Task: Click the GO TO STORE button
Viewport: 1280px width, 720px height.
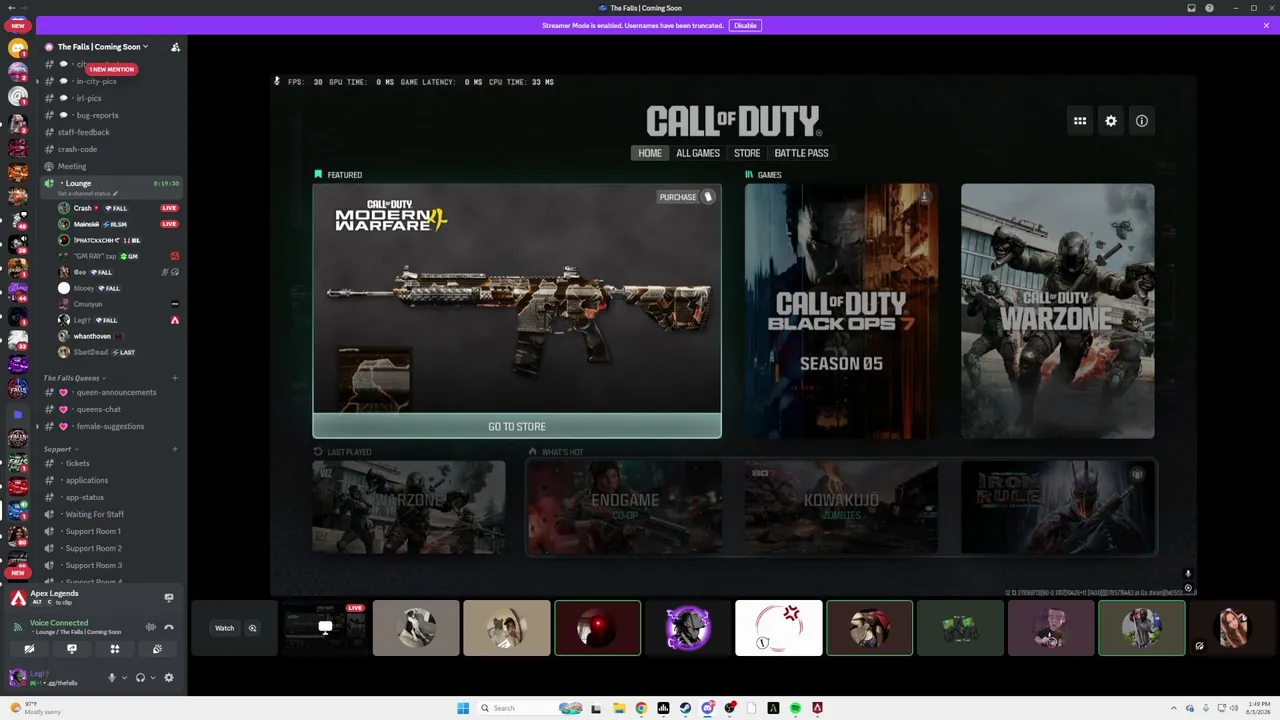Action: pyautogui.click(x=517, y=427)
